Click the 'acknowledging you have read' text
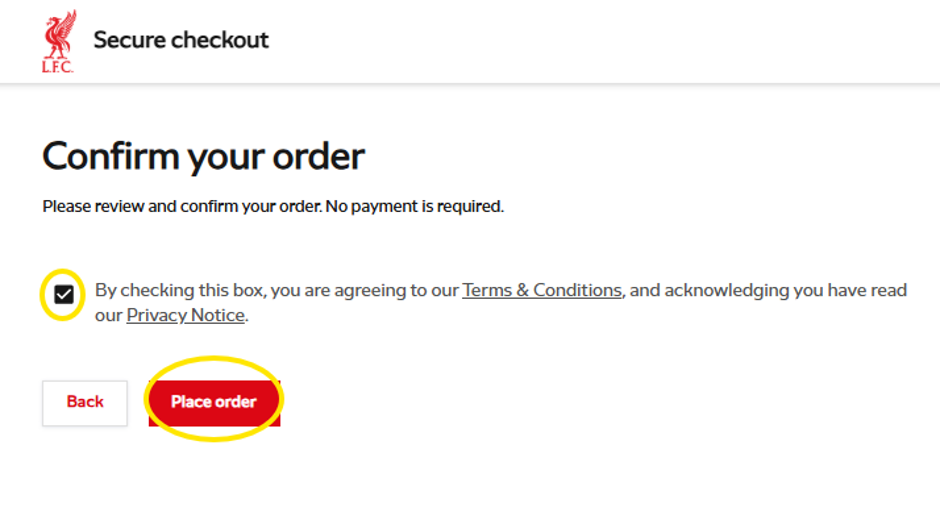Image resolution: width=940 pixels, height=520 pixels. (785, 290)
